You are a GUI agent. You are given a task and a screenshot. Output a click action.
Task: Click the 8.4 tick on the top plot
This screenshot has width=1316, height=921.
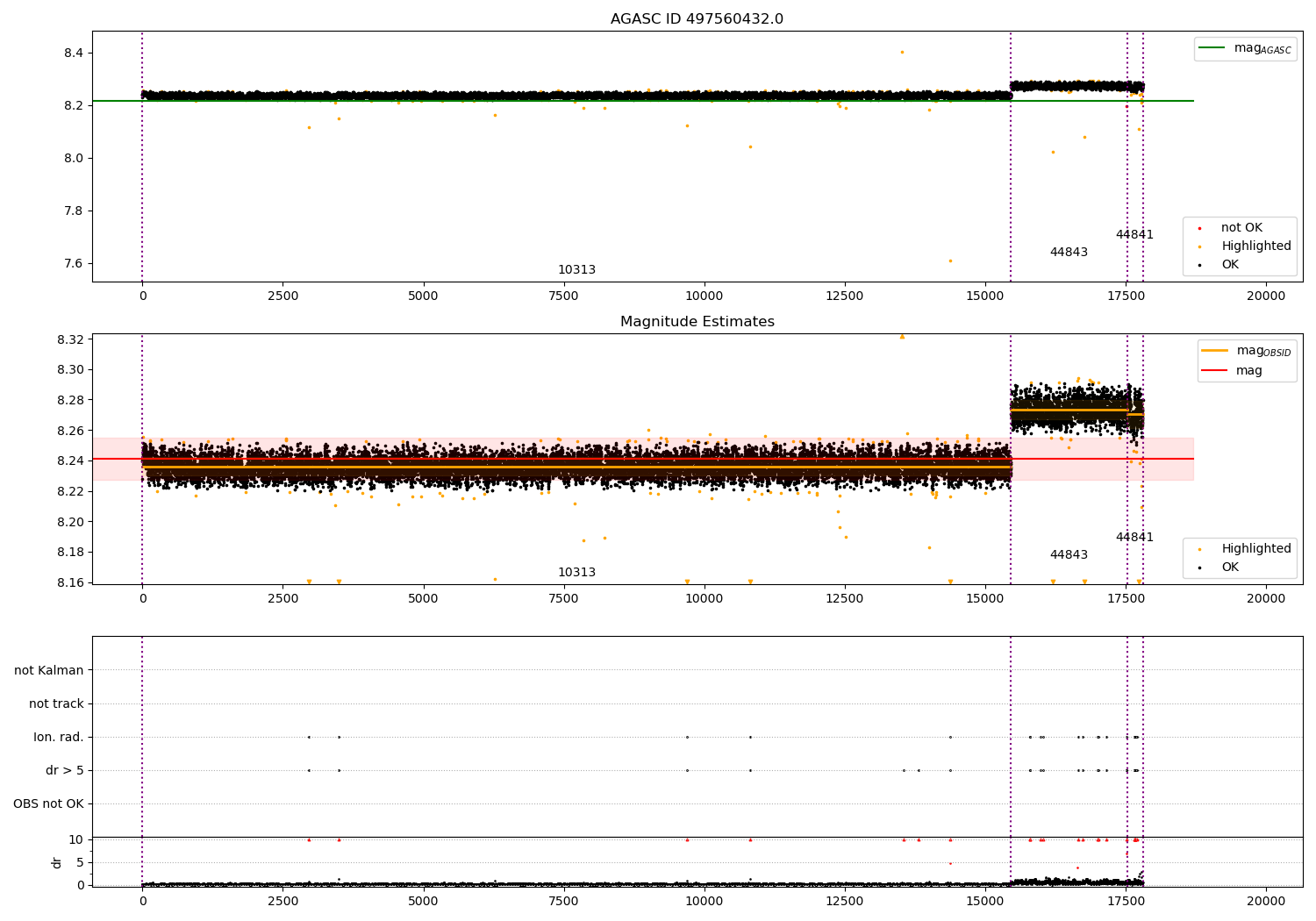click(x=74, y=54)
